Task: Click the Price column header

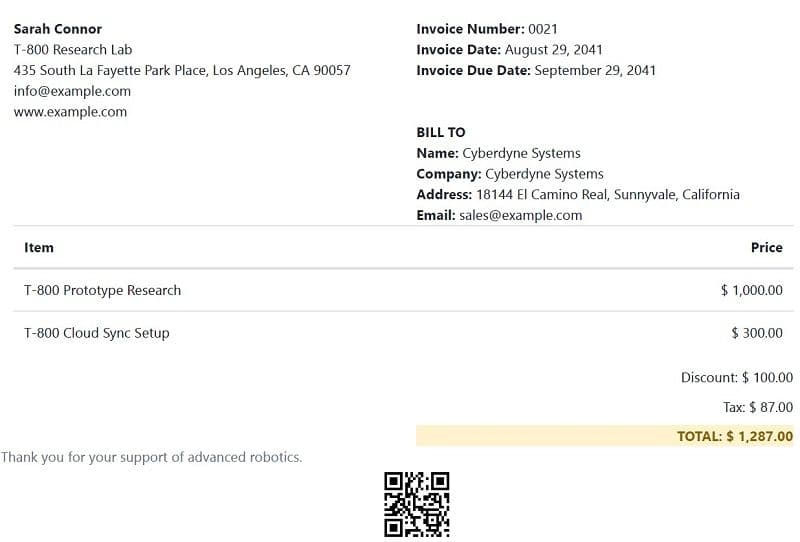Action: (x=766, y=247)
